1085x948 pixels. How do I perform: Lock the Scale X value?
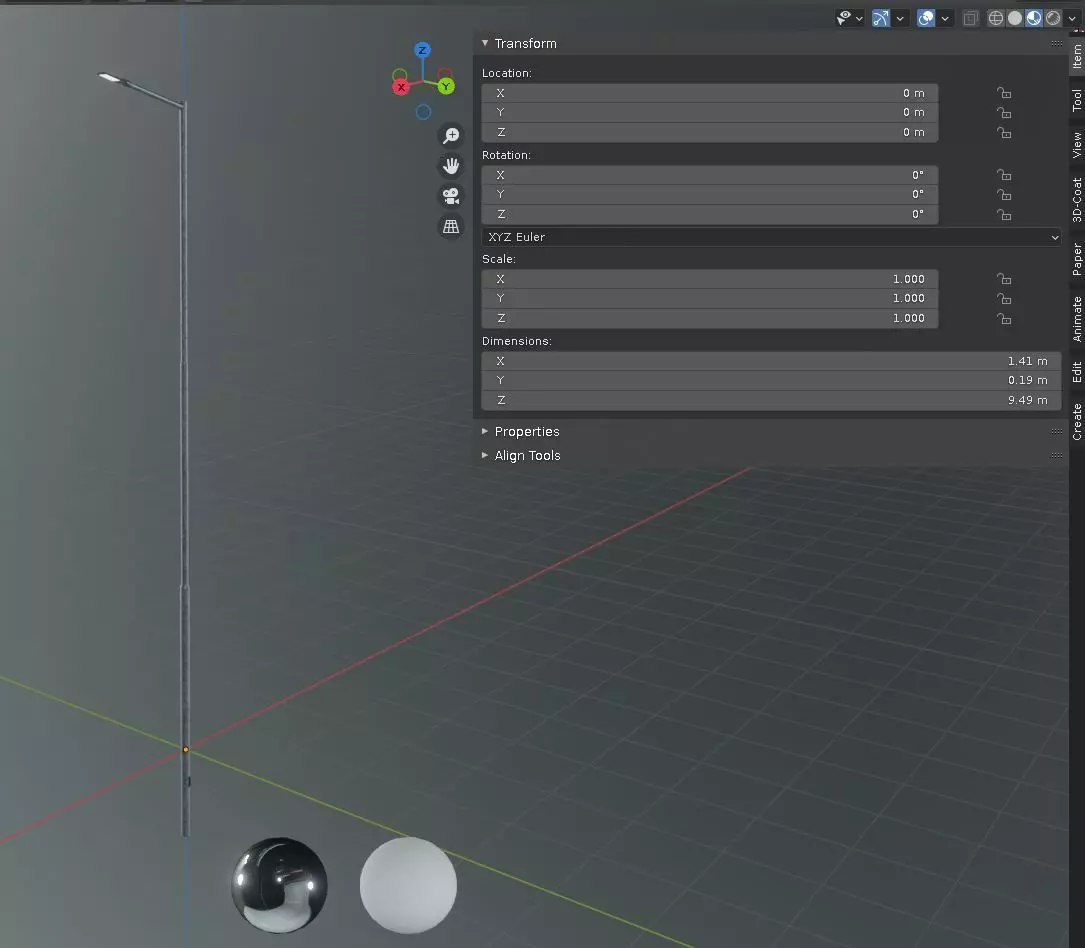pos(1004,279)
